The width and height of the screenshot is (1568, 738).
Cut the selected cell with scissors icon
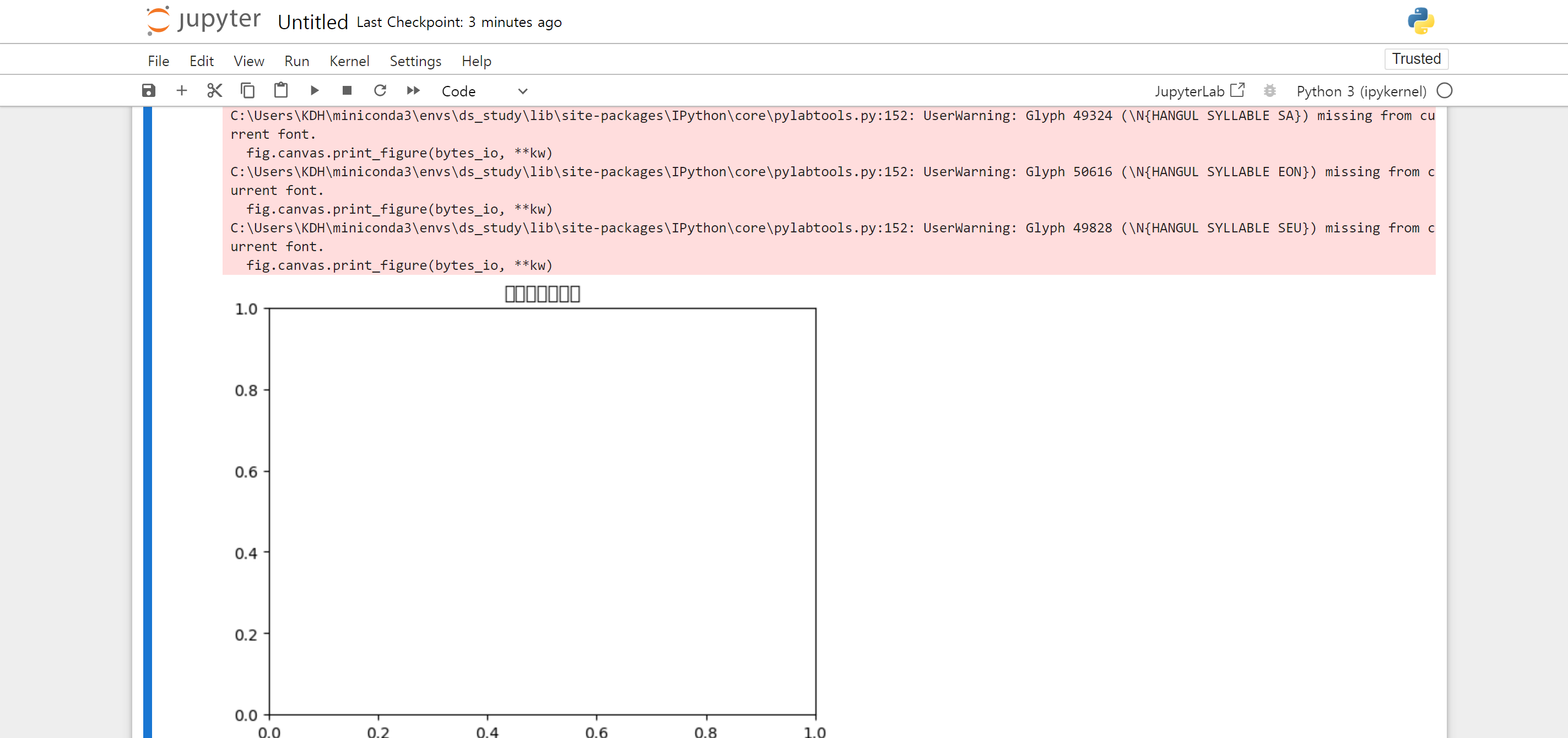click(x=214, y=91)
